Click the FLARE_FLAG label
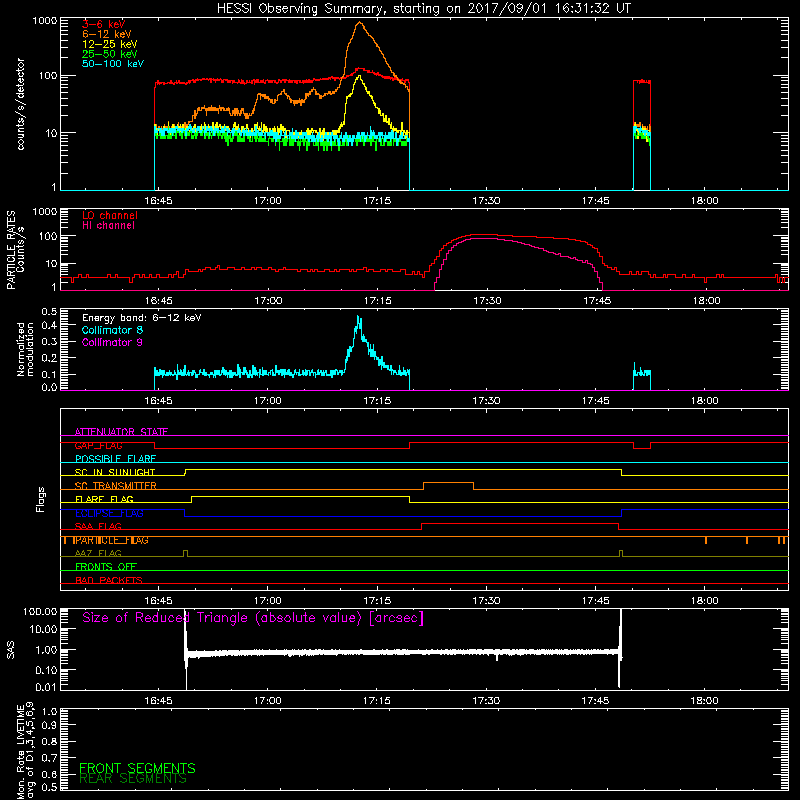This screenshot has height=800, width=800. 104,499
